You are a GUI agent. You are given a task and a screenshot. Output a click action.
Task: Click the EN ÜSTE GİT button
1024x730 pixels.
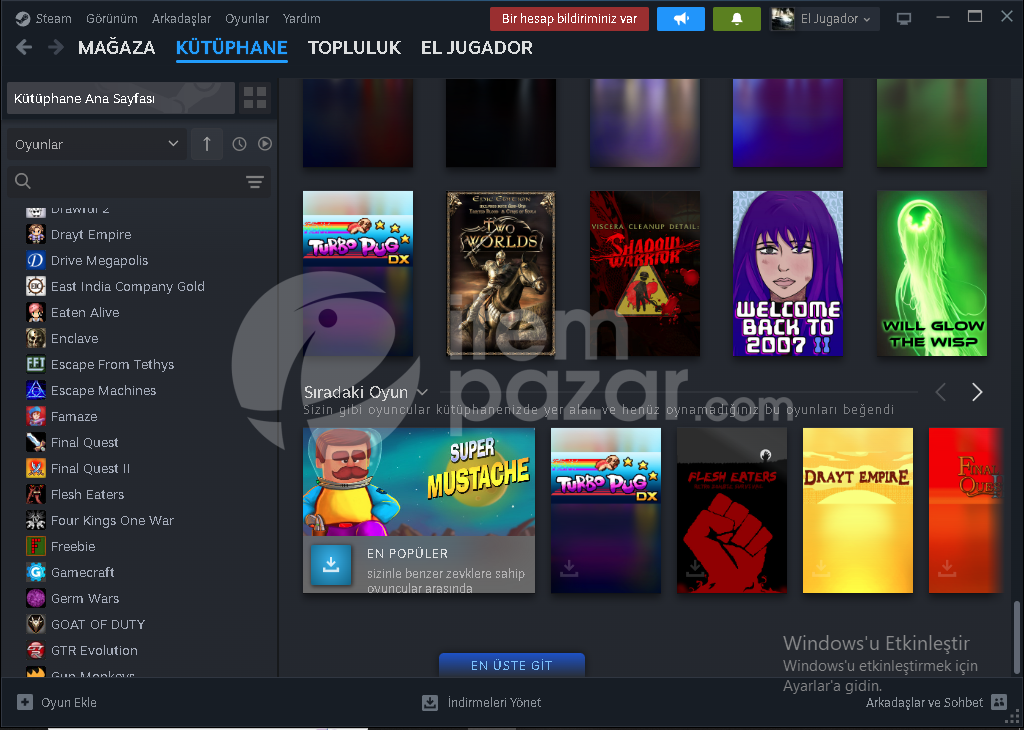click(x=512, y=665)
